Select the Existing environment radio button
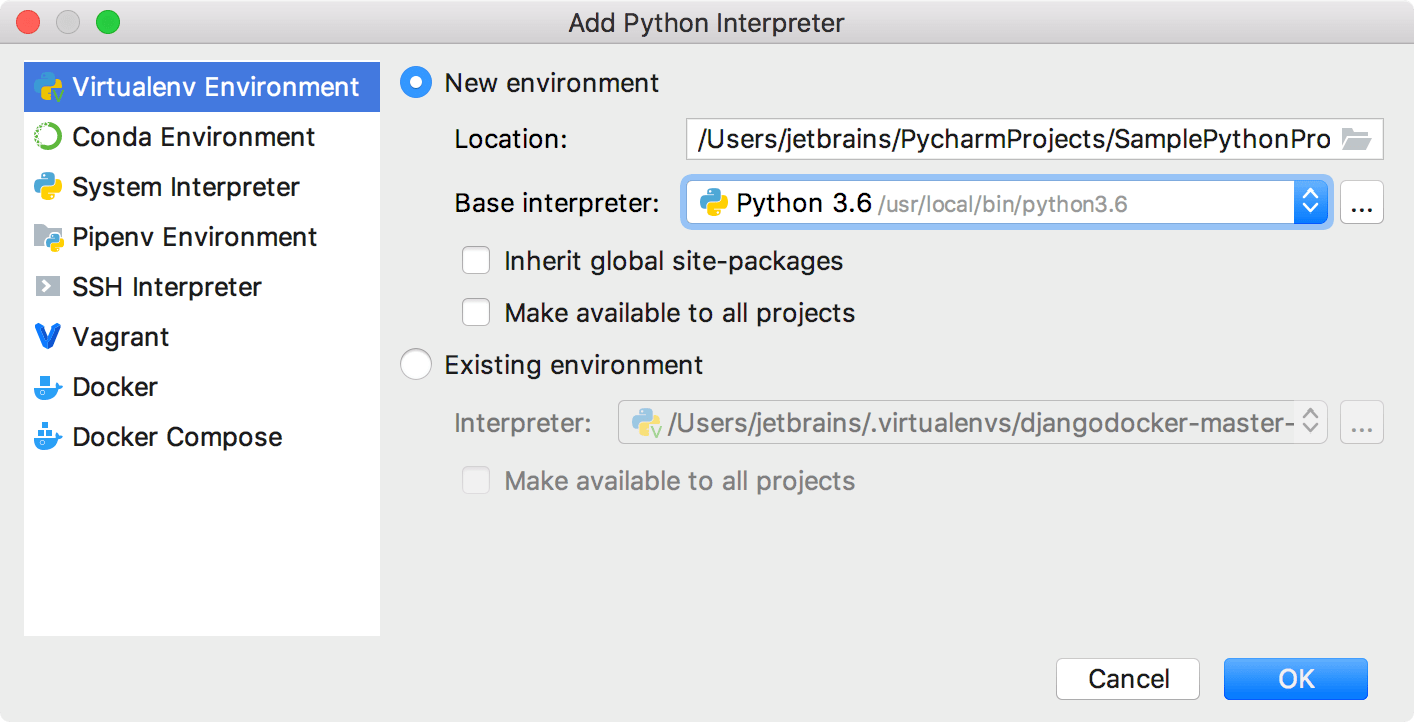The image size is (1414, 722). pyautogui.click(x=416, y=365)
